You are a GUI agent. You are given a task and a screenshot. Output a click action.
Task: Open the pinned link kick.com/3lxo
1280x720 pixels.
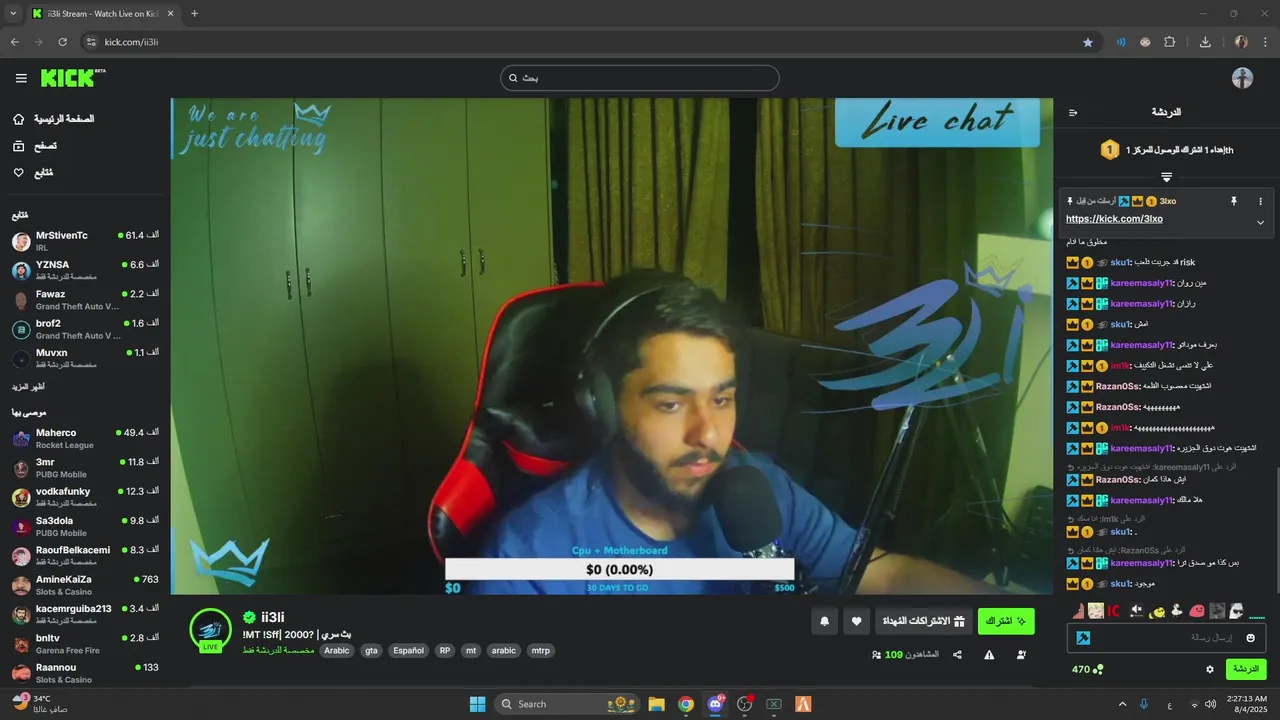pos(1114,219)
